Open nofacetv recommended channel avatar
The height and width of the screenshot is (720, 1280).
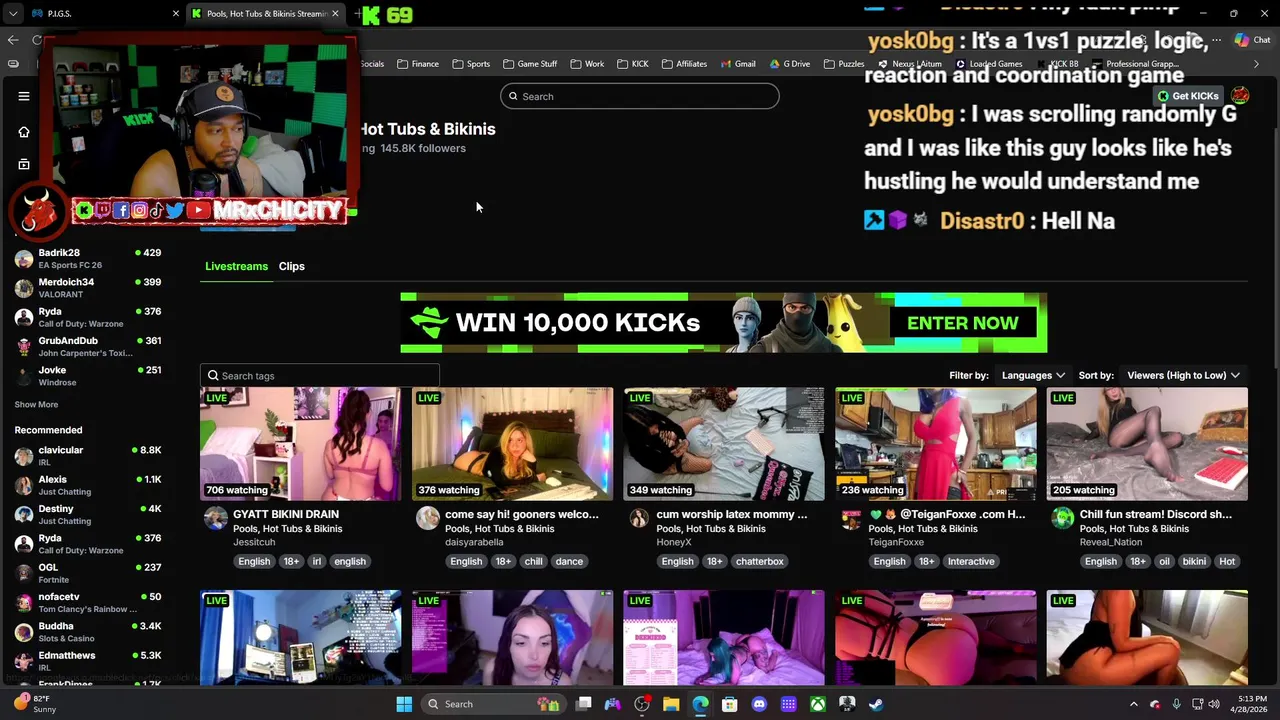[x=24, y=602]
